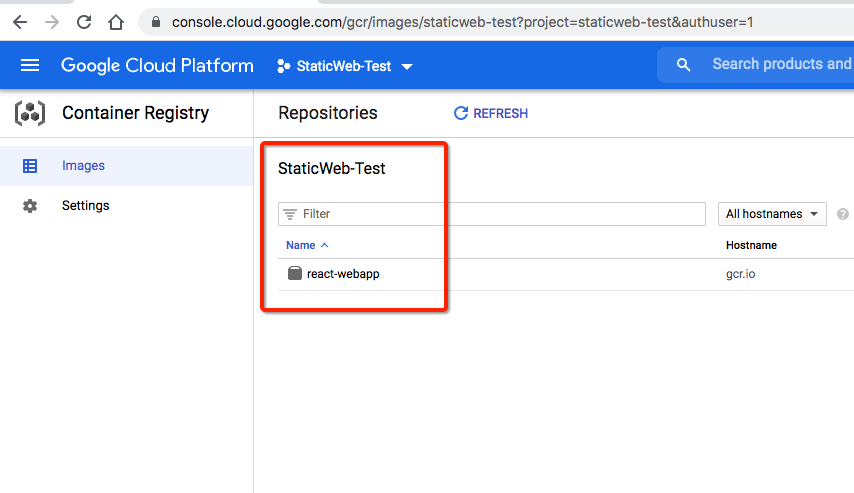Click the Settings gear icon
This screenshot has width=854, height=493.
point(30,206)
